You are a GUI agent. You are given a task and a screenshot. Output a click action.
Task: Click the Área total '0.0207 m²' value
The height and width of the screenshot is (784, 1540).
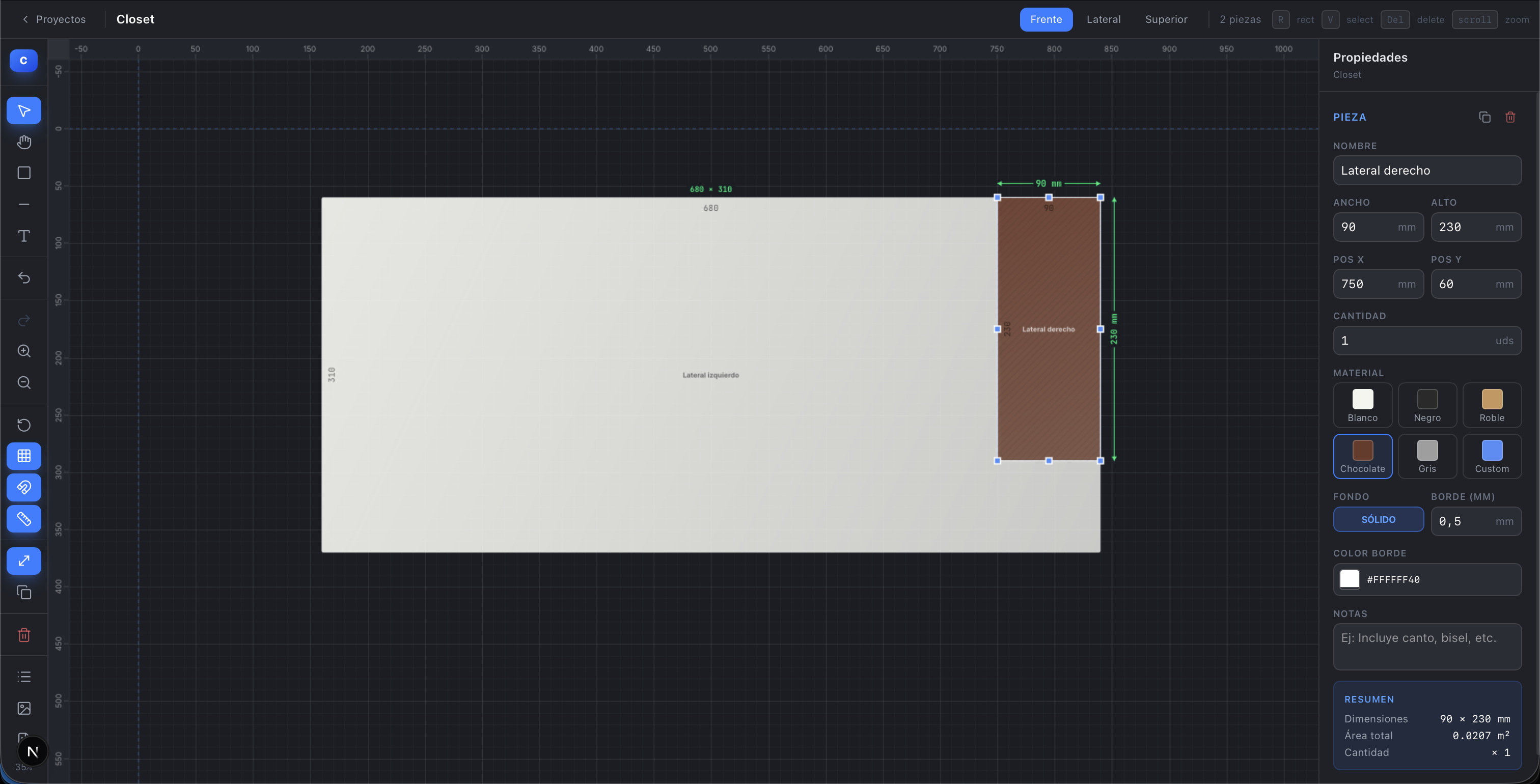1481,735
